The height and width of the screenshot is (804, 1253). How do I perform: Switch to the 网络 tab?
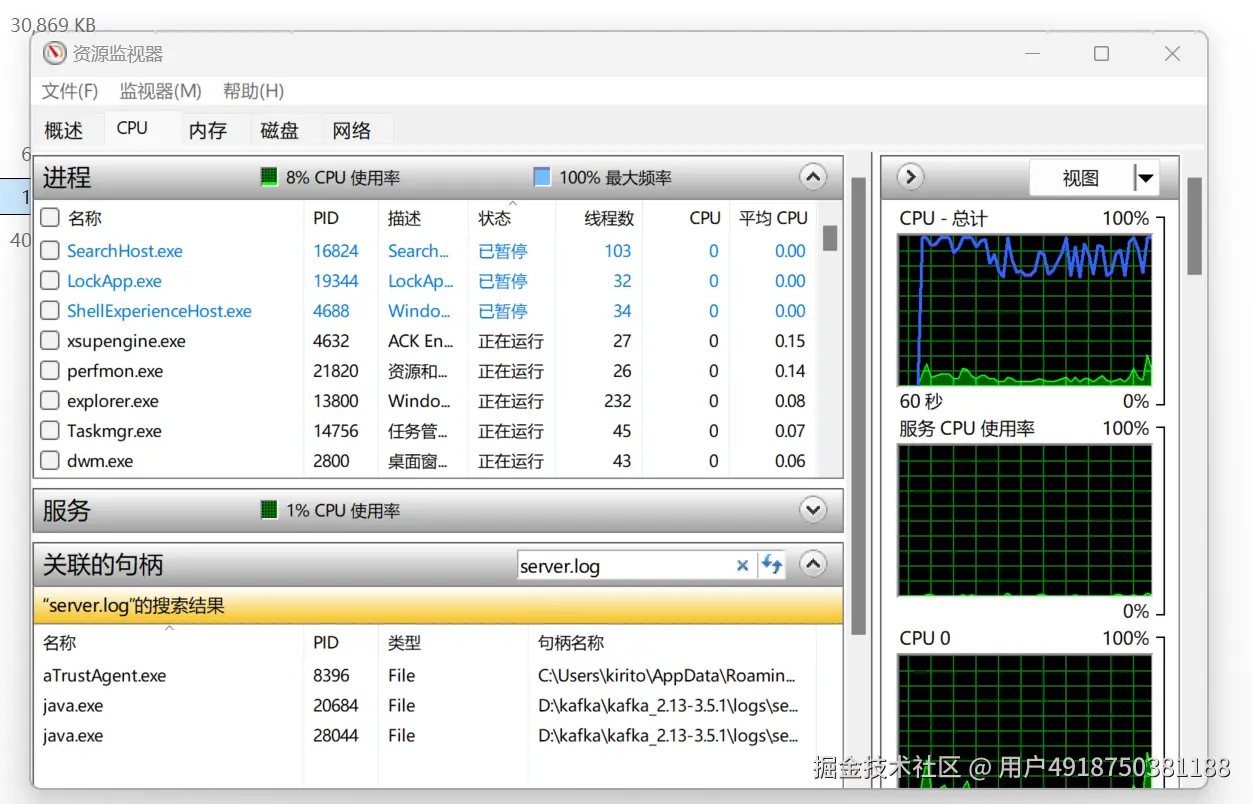pos(352,130)
